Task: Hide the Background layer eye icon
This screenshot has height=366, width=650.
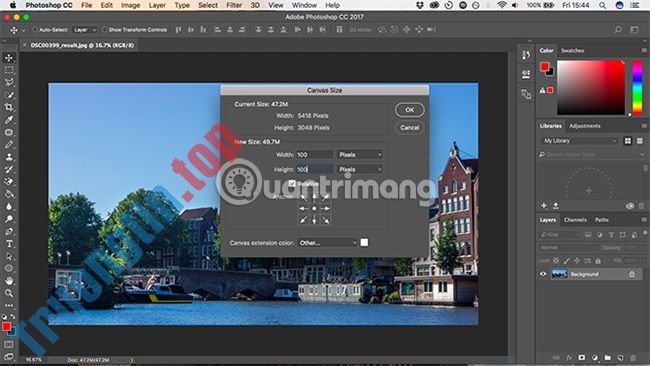Action: [x=543, y=274]
